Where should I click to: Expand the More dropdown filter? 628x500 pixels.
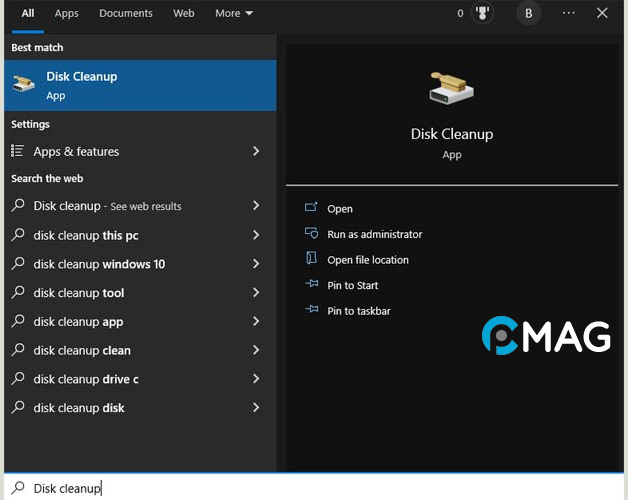(234, 13)
